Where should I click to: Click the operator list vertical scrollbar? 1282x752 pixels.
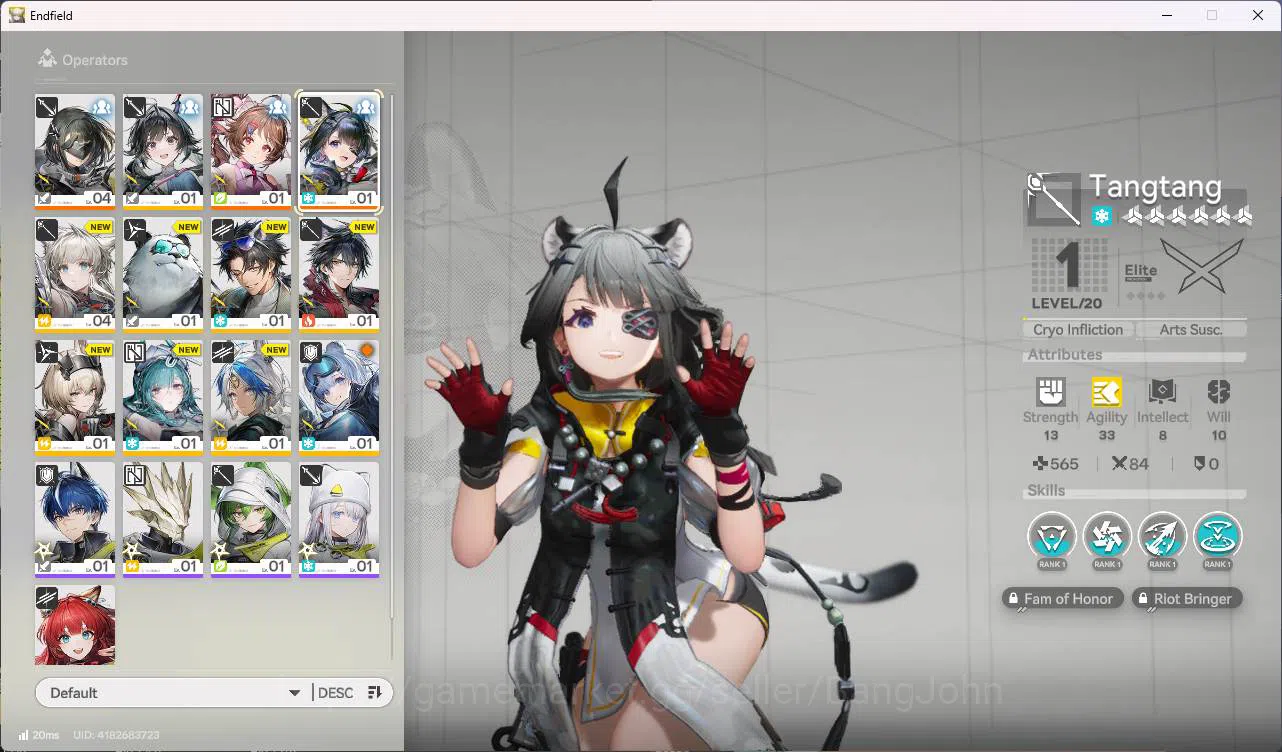391,355
